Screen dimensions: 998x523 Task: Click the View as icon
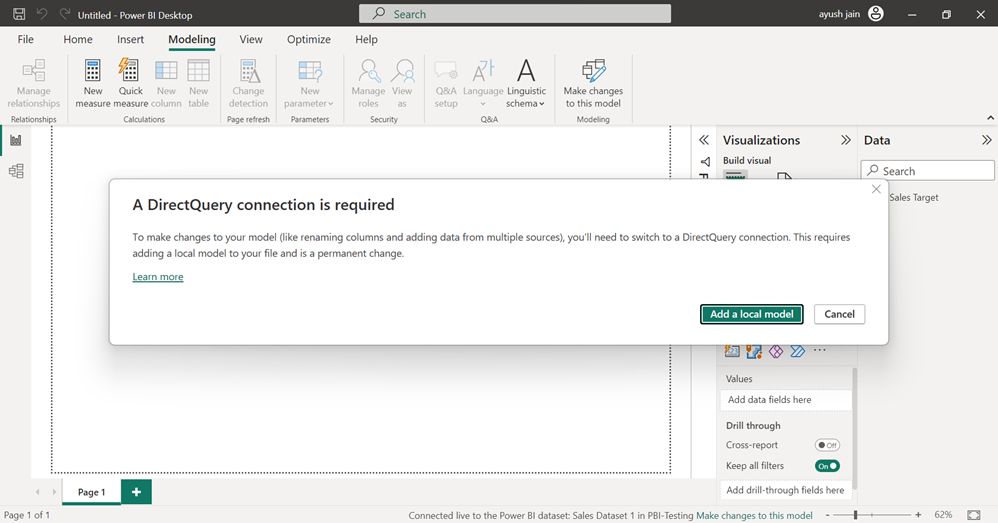tap(402, 84)
